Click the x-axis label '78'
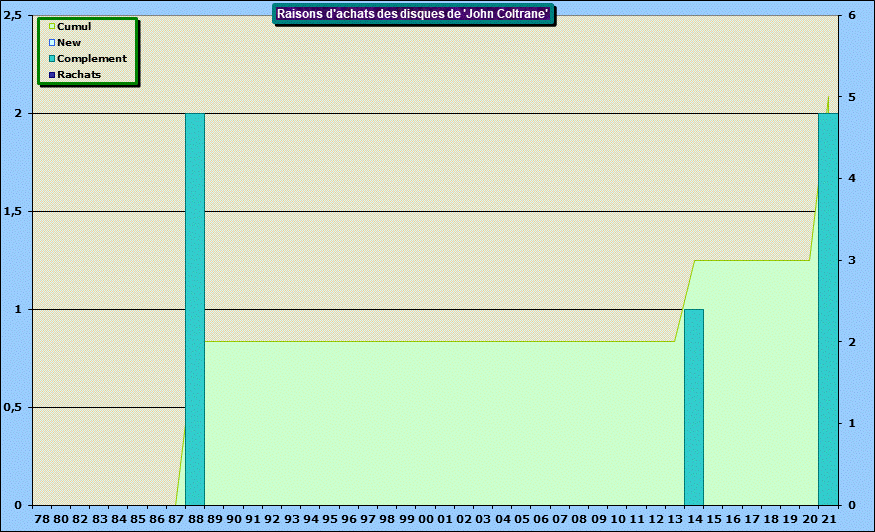This screenshot has height=532, width=875. click(41, 520)
